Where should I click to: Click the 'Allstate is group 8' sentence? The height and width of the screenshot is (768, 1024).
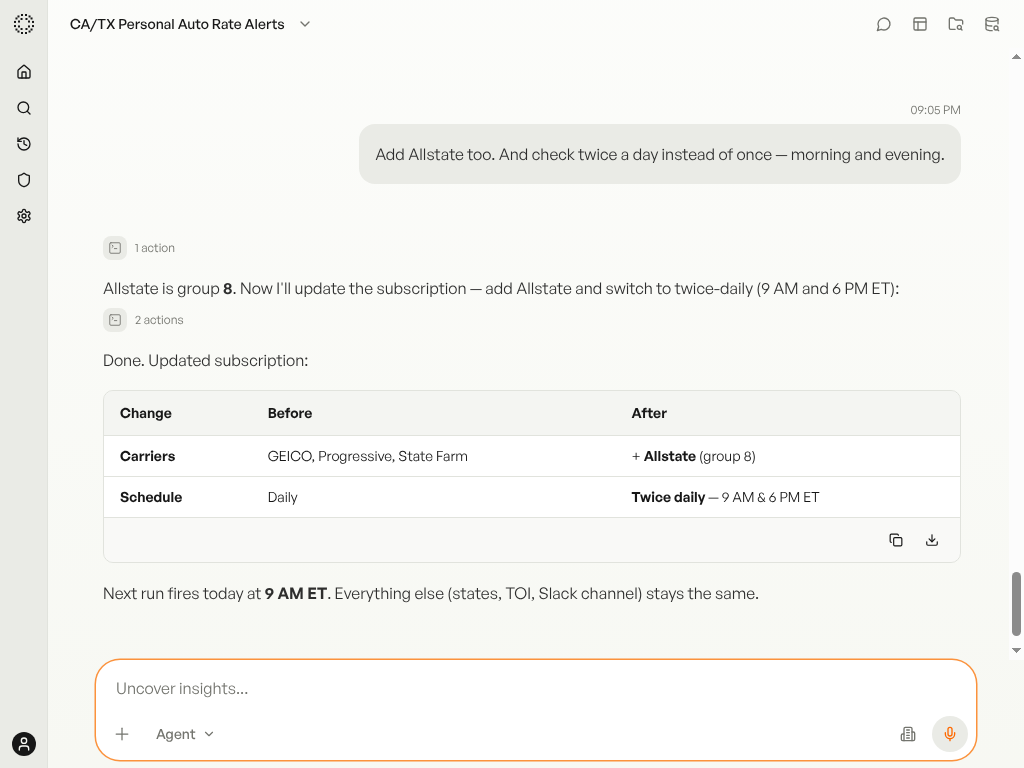[501, 289]
